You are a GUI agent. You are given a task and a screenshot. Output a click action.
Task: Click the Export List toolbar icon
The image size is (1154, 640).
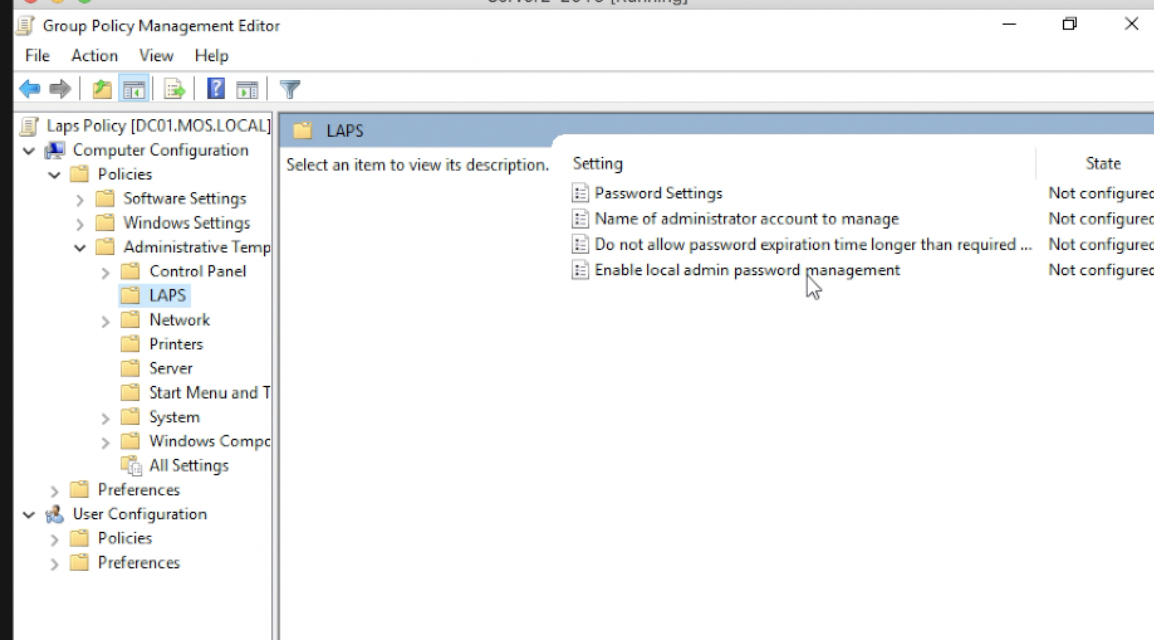point(175,90)
